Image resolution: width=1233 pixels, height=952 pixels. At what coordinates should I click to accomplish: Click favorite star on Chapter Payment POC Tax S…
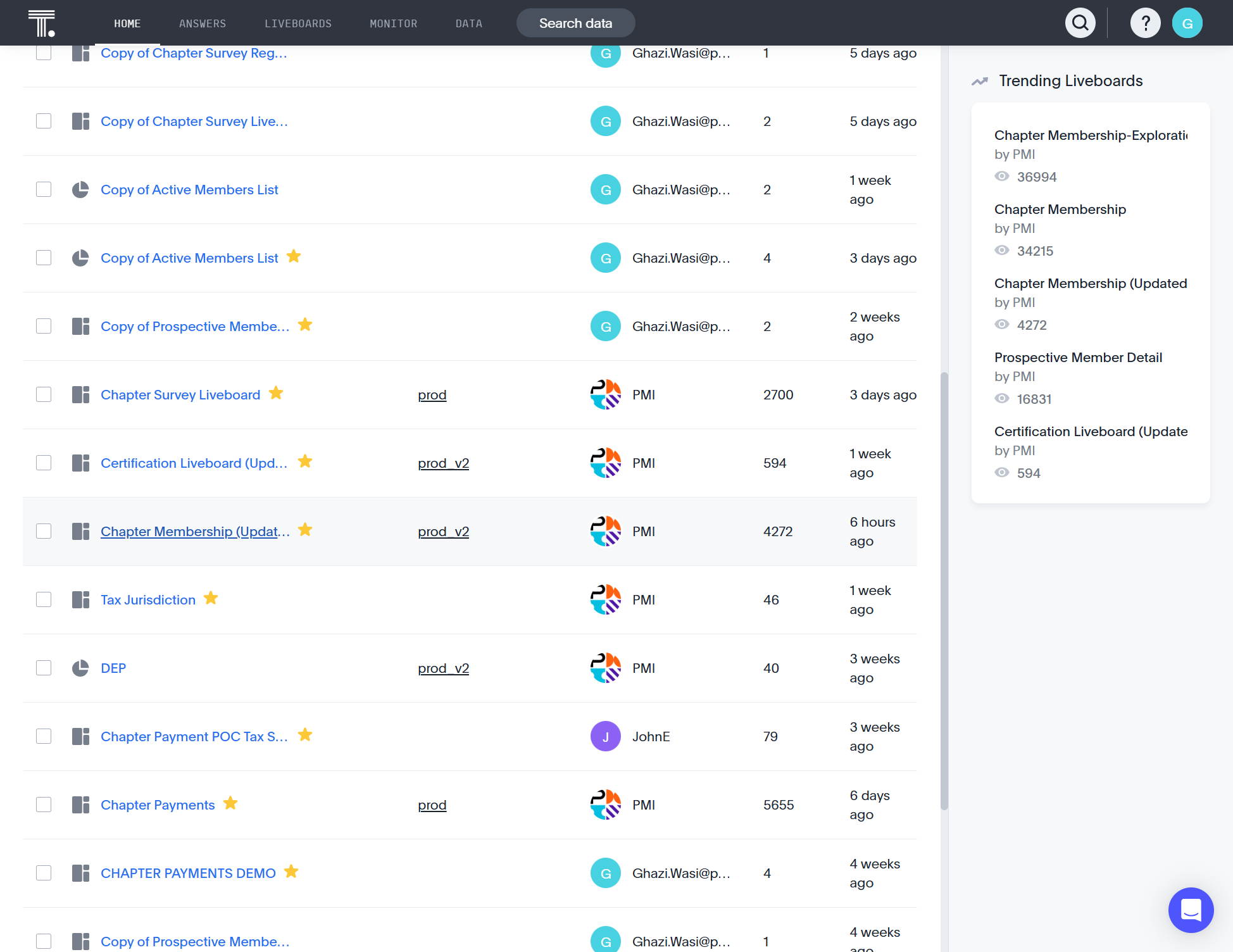pyautogui.click(x=305, y=735)
